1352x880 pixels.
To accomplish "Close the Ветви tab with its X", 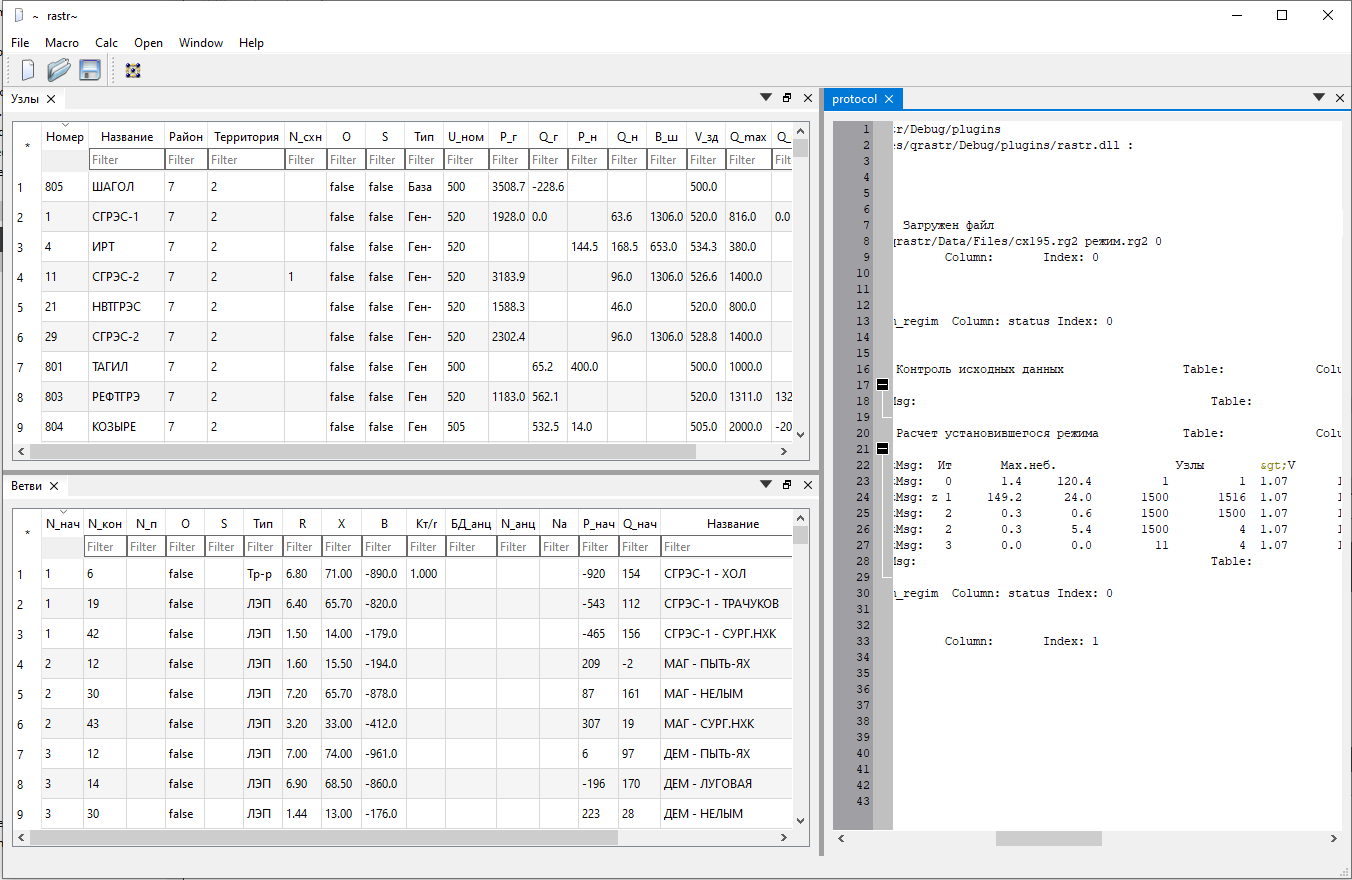I will 54,486.
